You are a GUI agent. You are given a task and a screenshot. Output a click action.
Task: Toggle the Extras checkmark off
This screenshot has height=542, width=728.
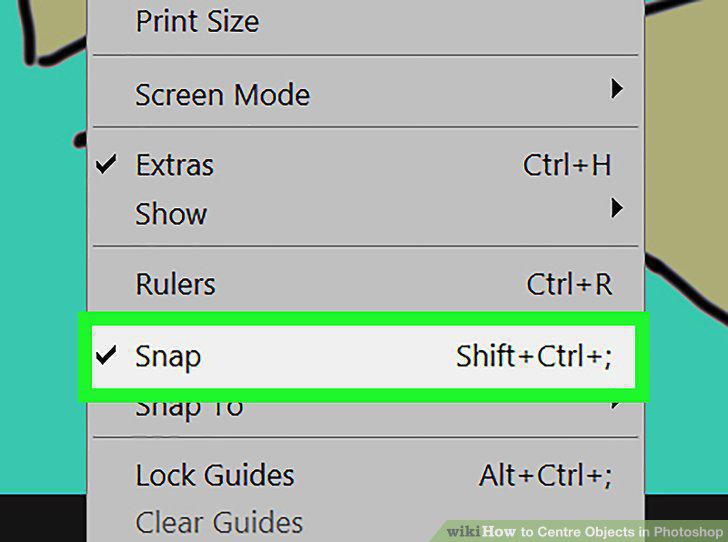[106, 164]
